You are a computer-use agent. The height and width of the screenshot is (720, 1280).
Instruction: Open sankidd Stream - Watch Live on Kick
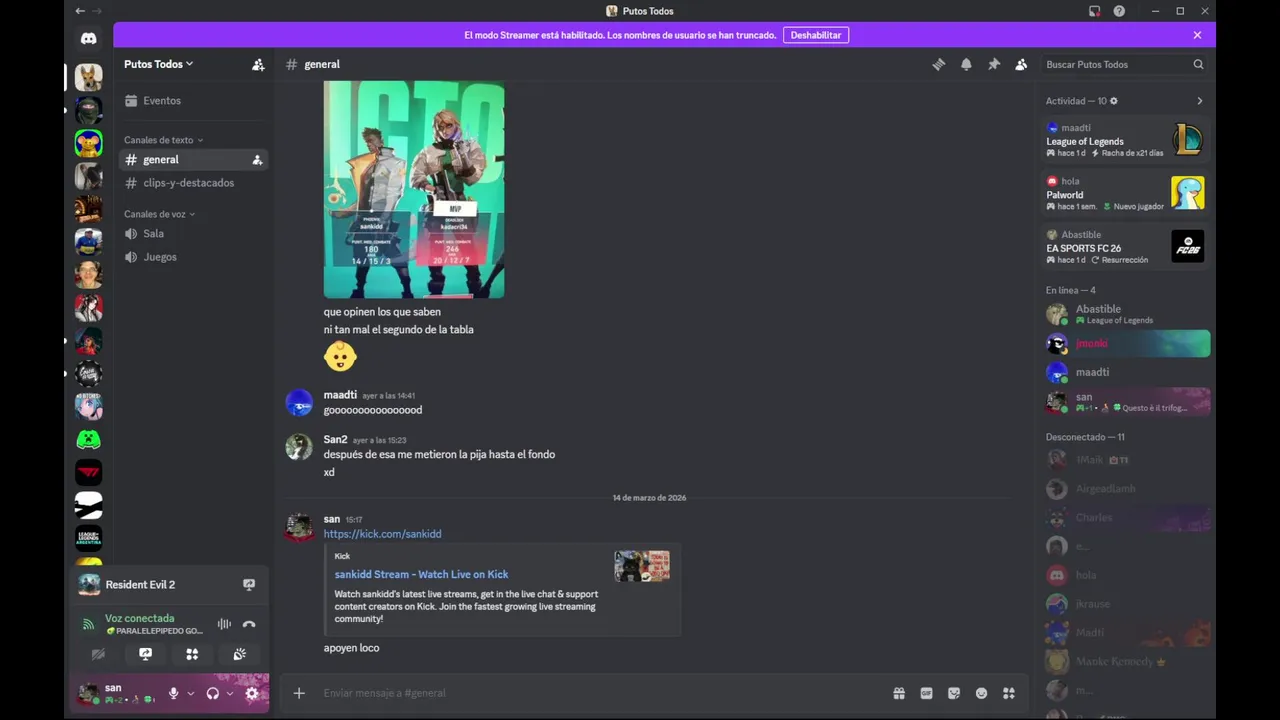421,574
